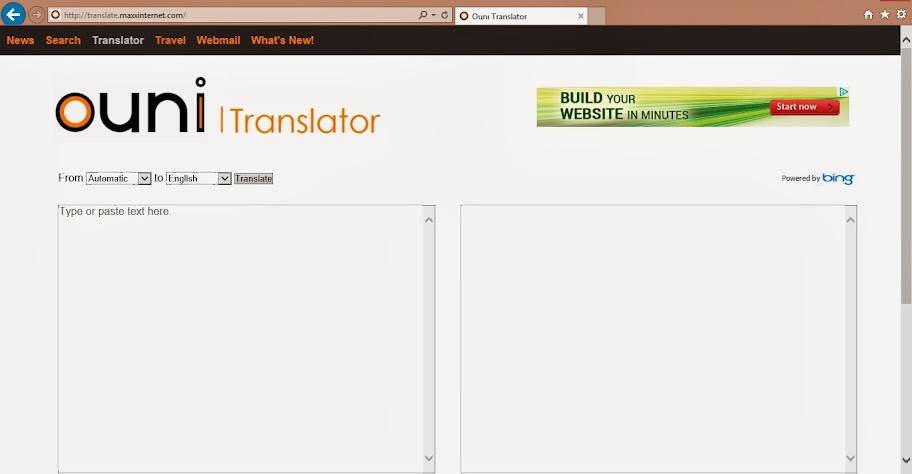This screenshot has width=912, height=474.
Task: Click the Translator heading text
Action: tap(305, 121)
